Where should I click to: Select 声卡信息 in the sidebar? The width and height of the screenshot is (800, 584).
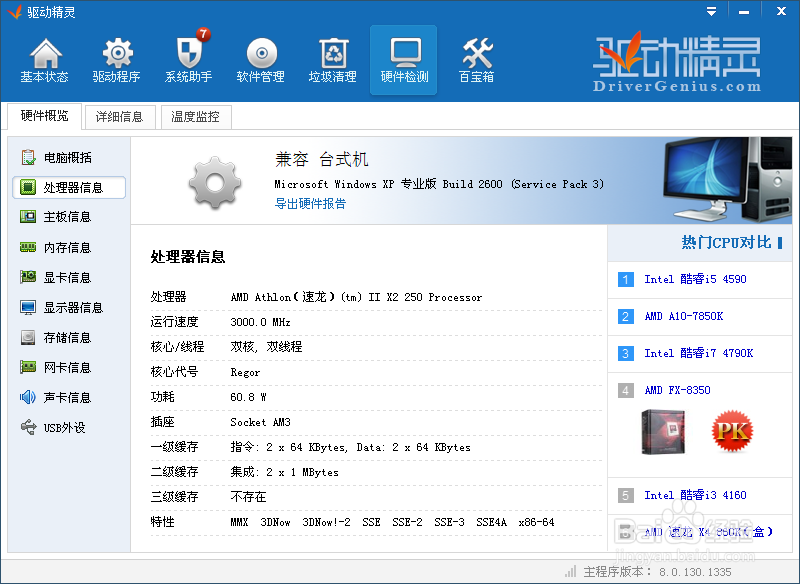(68, 397)
